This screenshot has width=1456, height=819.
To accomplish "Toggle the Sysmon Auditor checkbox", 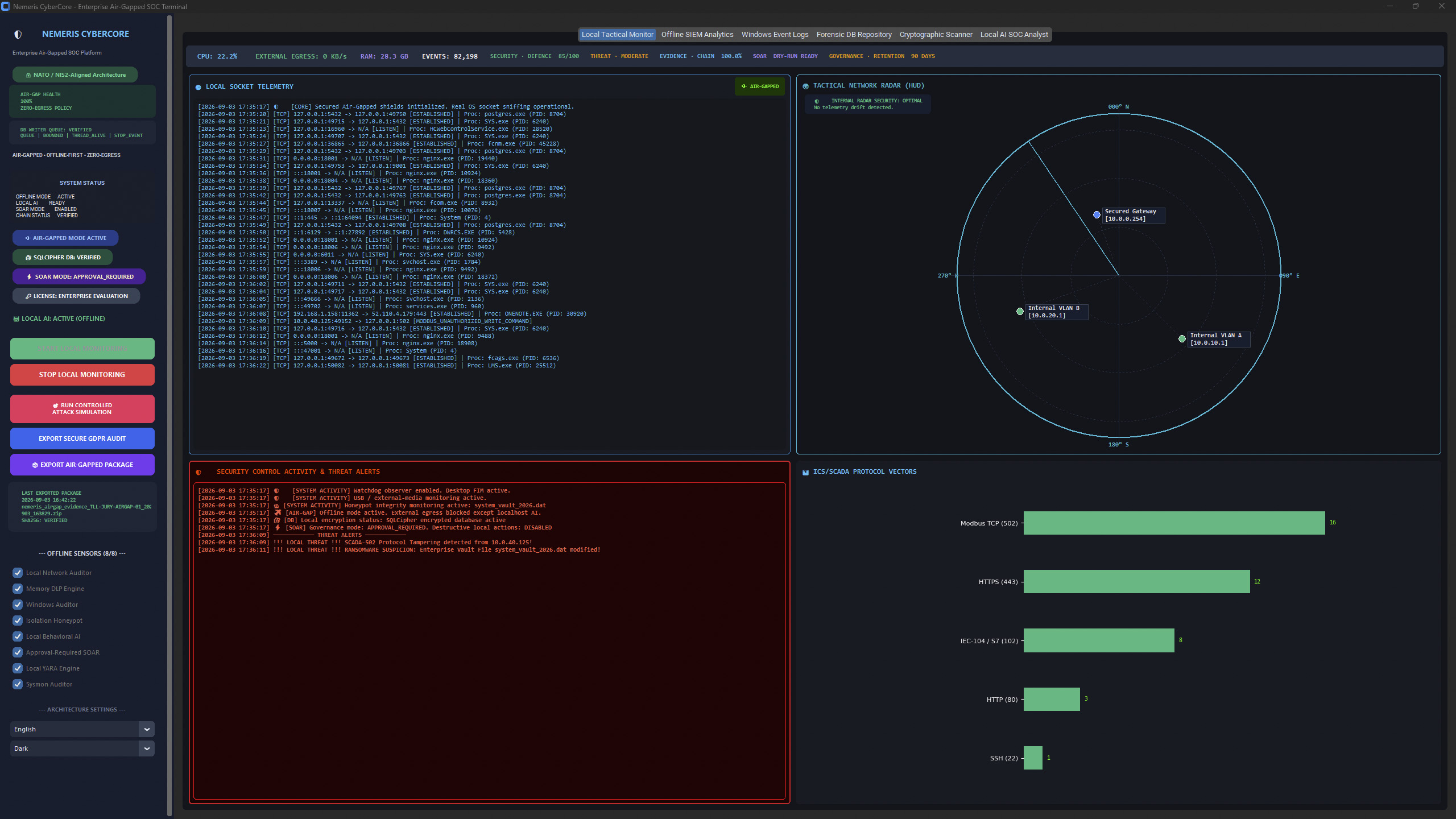I will coord(18,684).
